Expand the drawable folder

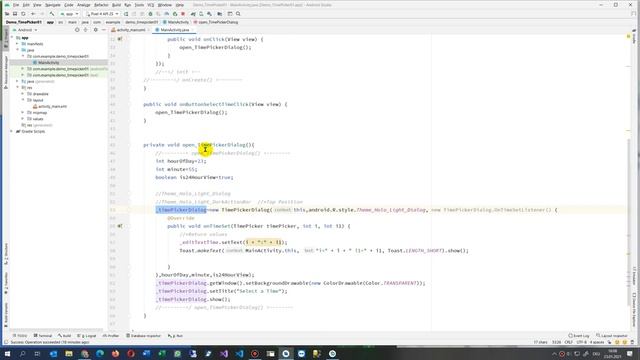click(23, 94)
